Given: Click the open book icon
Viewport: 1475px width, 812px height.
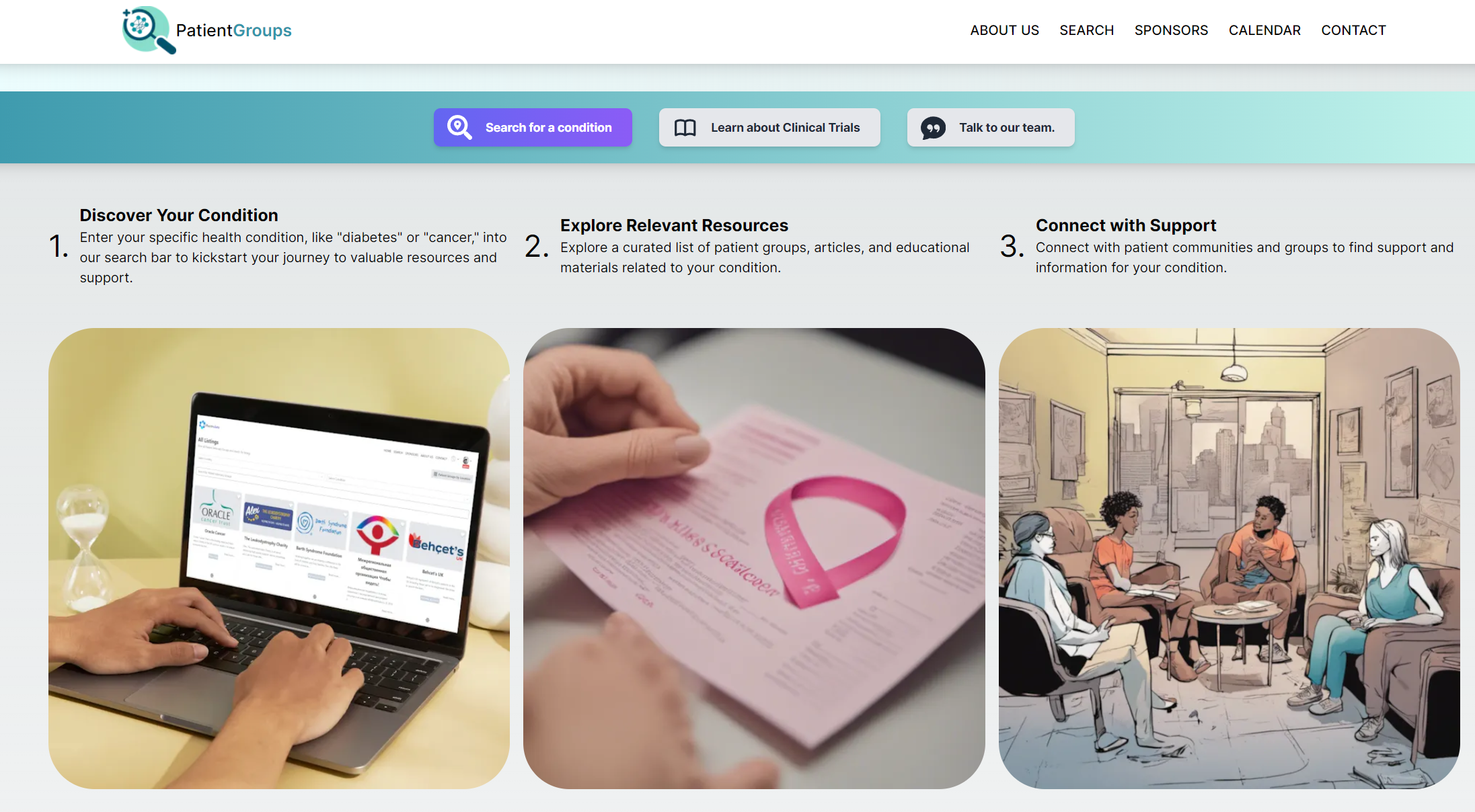Looking at the screenshot, I should [x=685, y=128].
